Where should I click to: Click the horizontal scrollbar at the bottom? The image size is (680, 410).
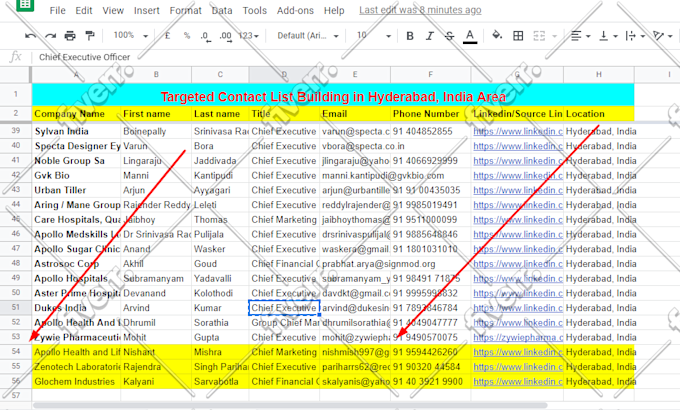(x=290, y=406)
